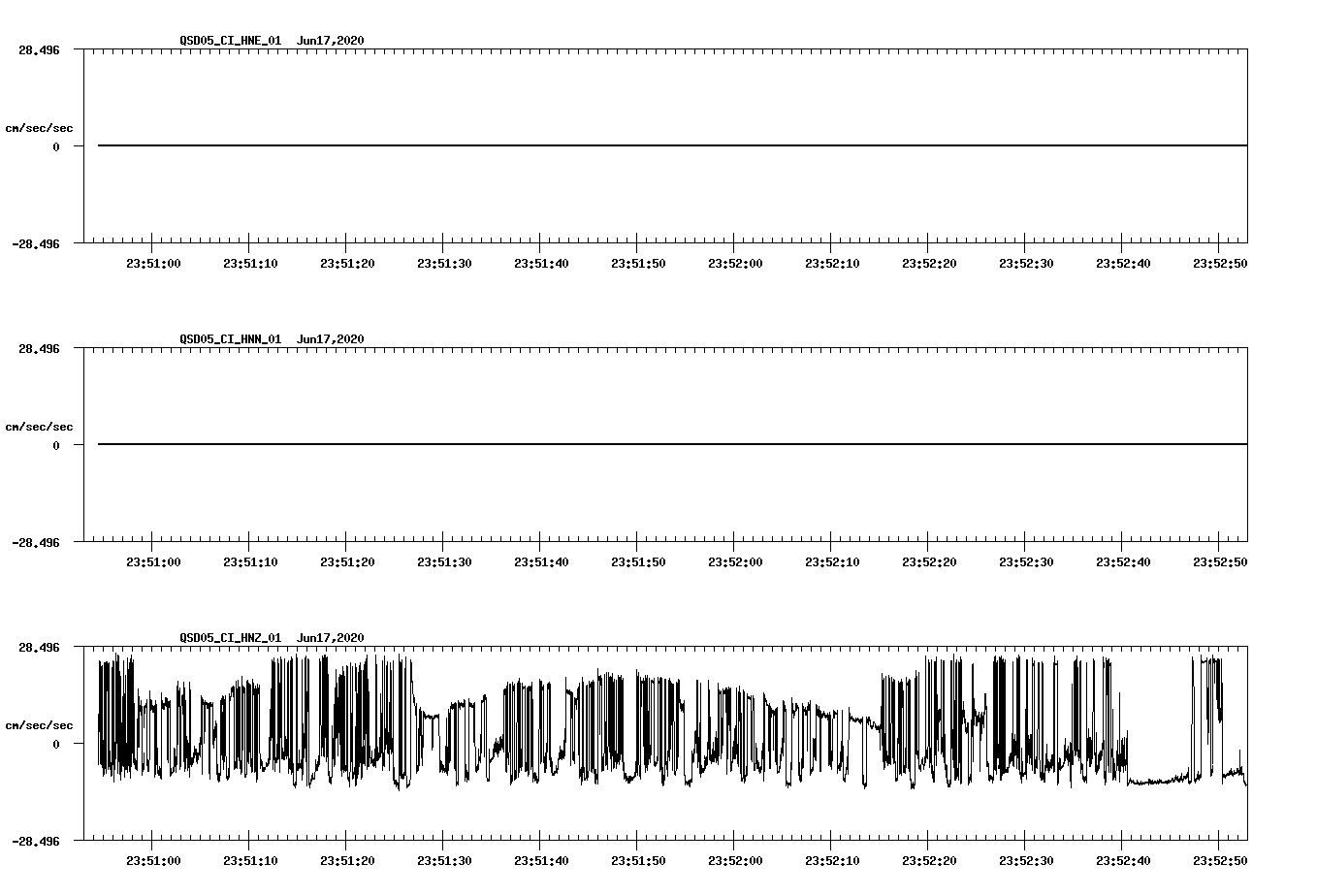
Task: Click 23:52:40 time label under HNZ plot
Action: click(x=1123, y=861)
